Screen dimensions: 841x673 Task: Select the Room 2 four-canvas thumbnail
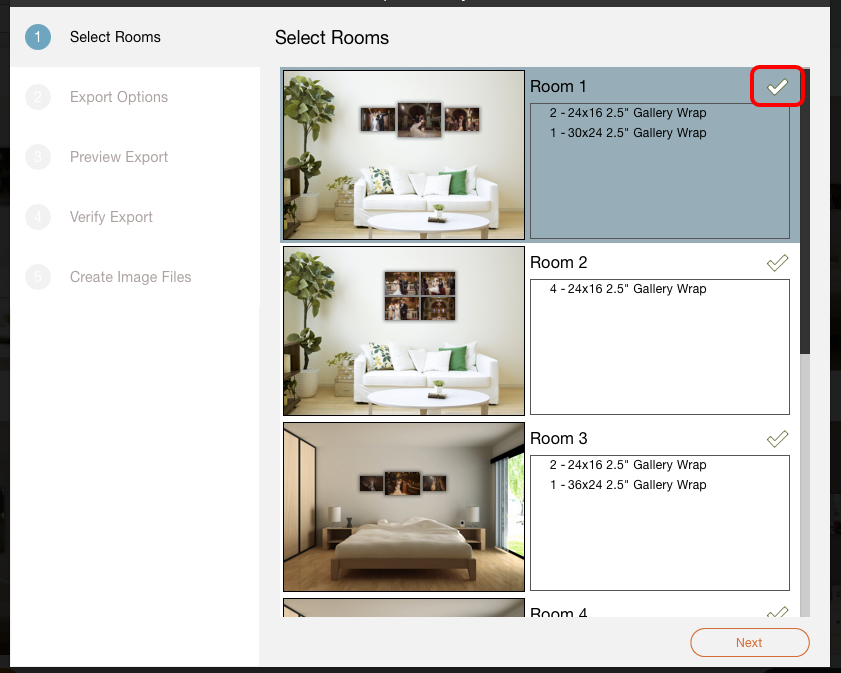[403, 331]
